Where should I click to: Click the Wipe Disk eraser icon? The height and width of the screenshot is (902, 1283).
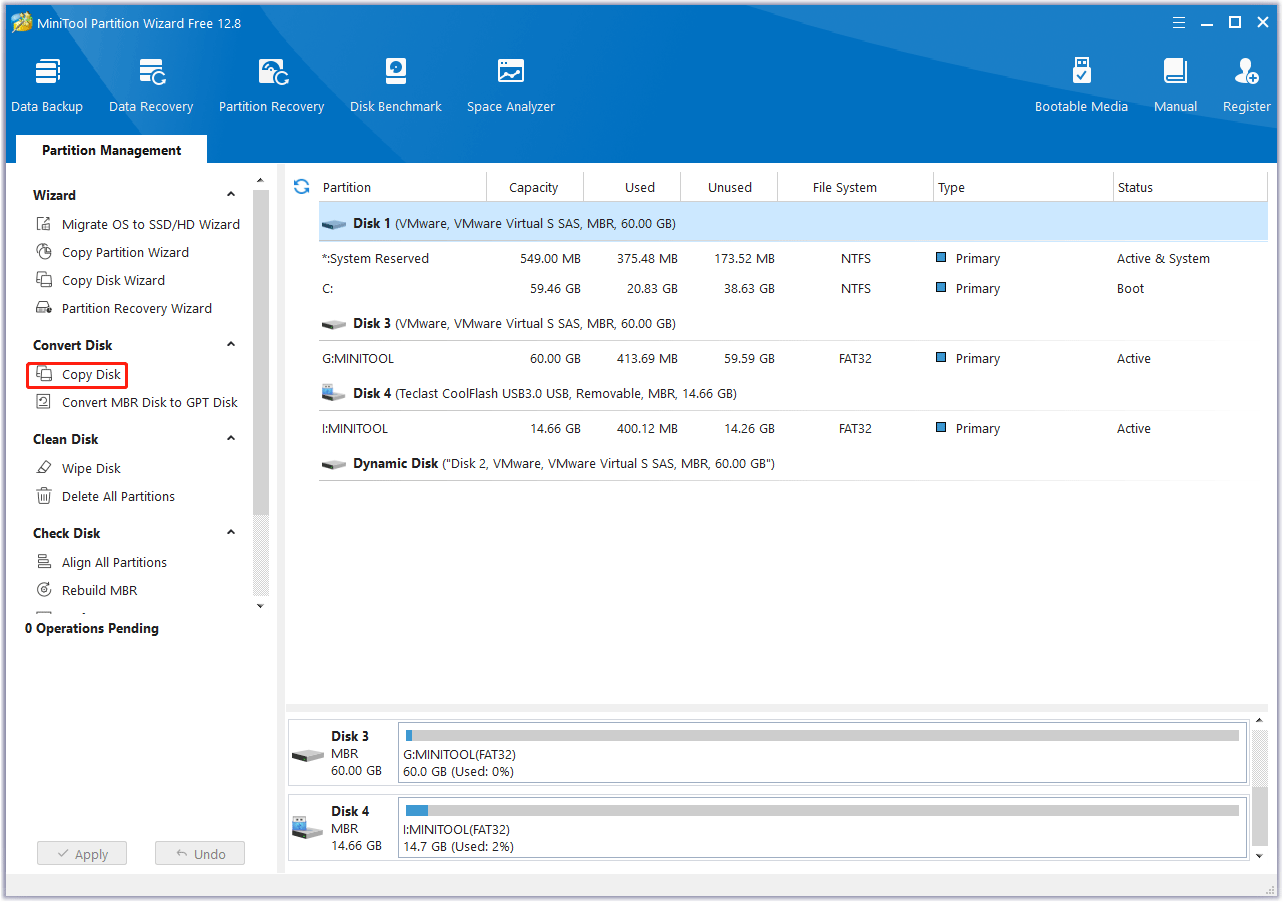point(44,468)
